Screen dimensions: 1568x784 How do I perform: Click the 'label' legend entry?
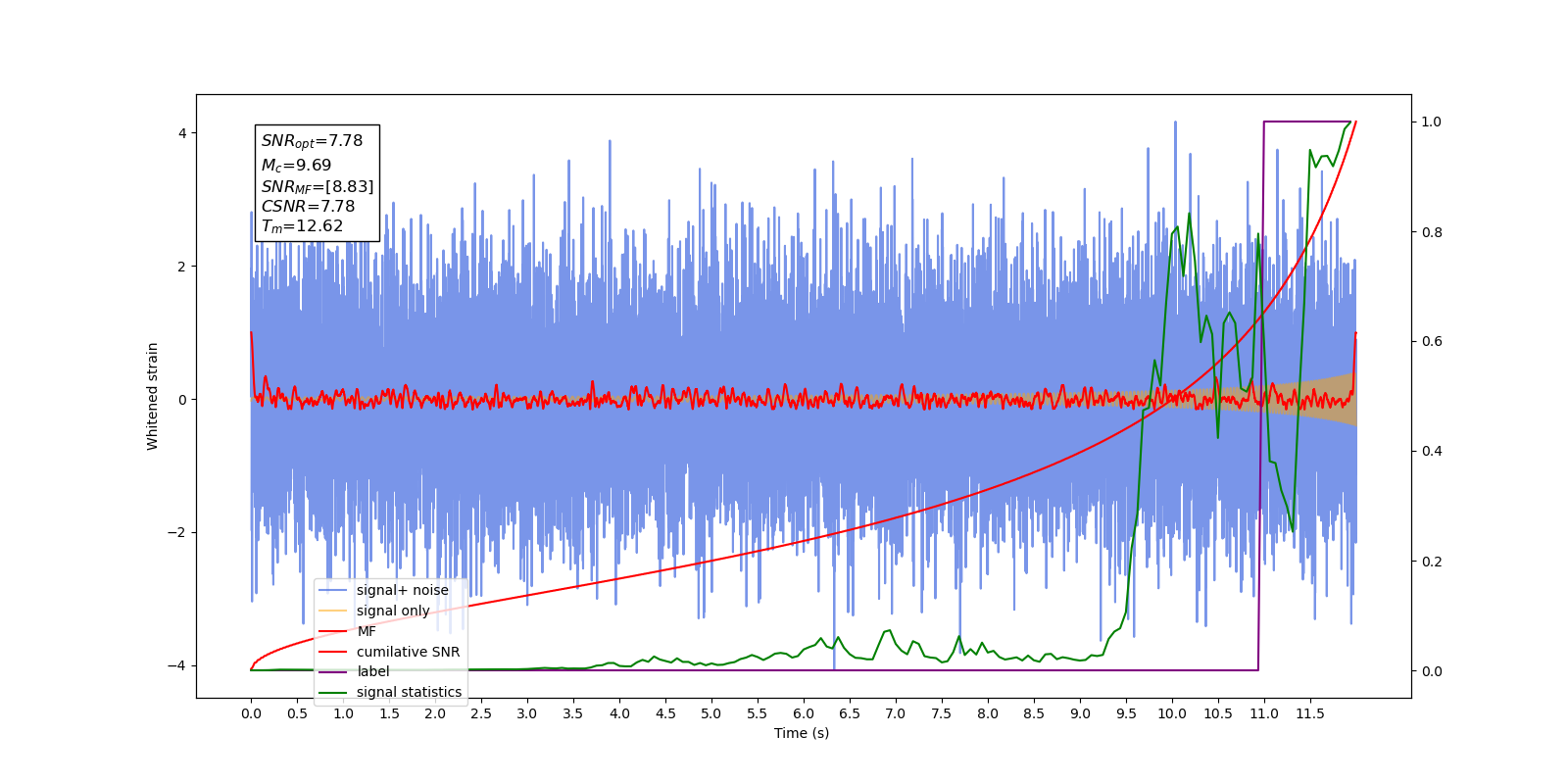click(354, 671)
